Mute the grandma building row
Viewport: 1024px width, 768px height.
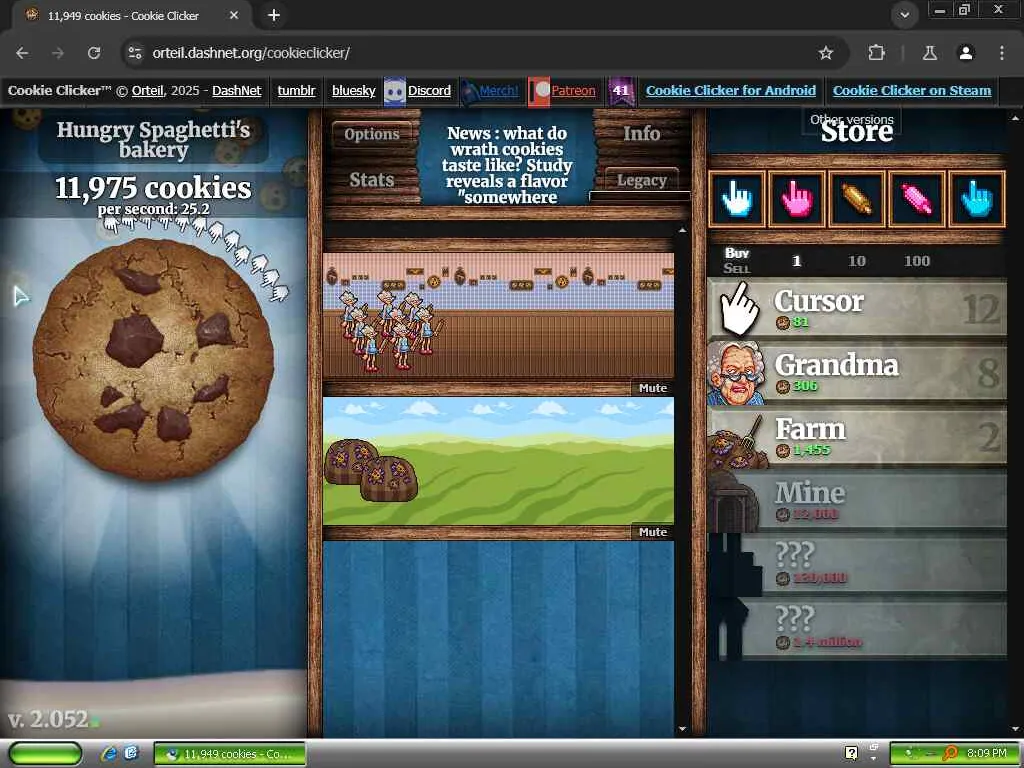[653, 388]
